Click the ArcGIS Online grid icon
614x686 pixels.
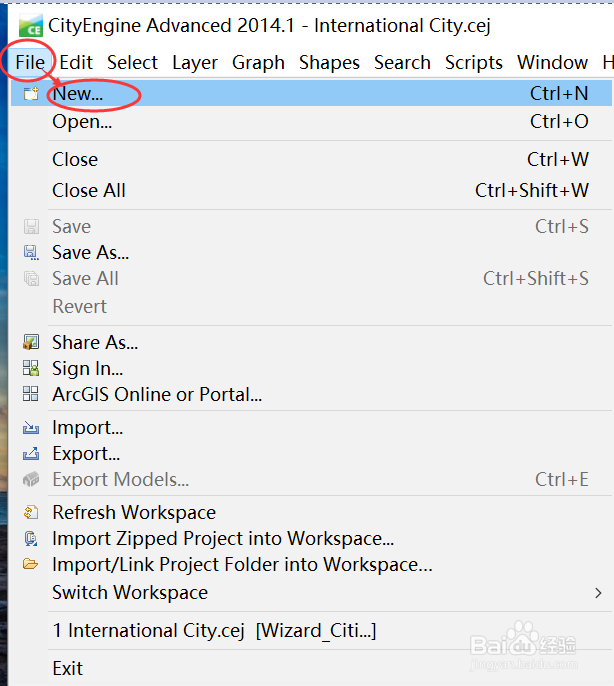point(31,394)
